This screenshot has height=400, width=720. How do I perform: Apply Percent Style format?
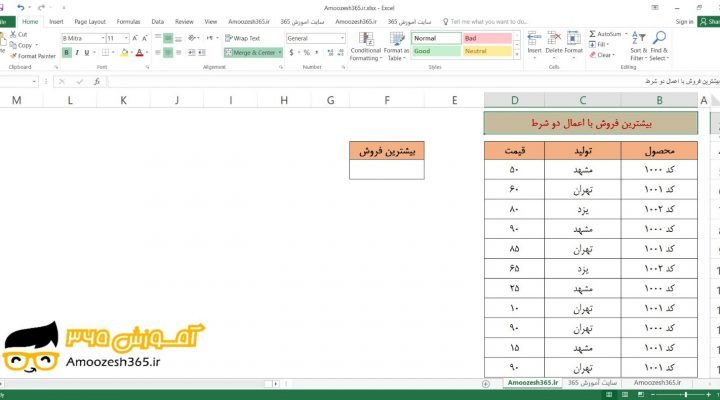(307, 53)
